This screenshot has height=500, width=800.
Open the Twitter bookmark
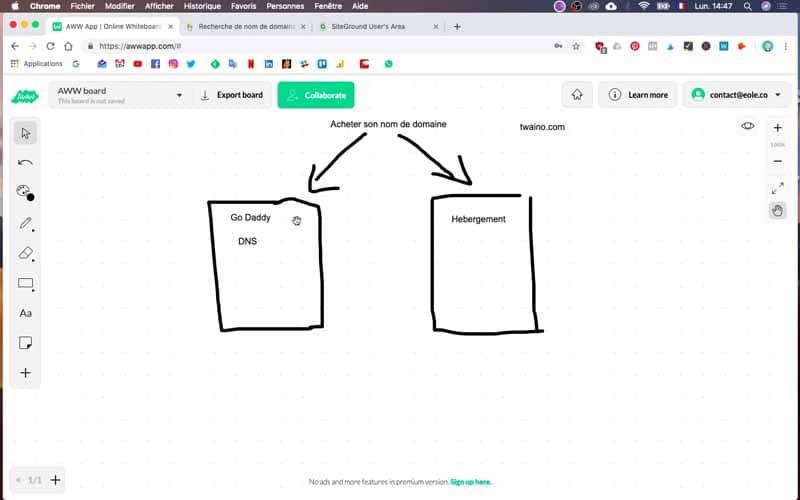pos(191,64)
